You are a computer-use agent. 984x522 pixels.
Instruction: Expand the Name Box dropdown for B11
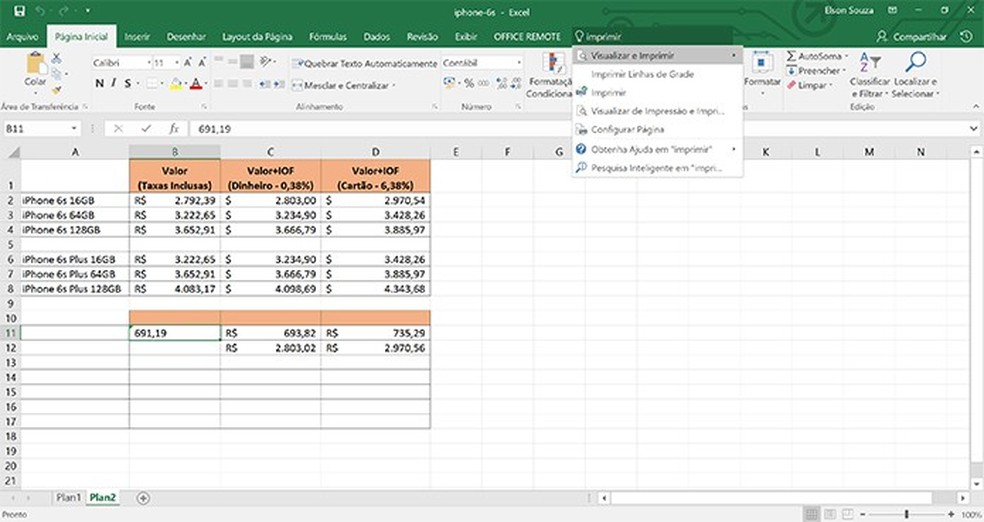[x=74, y=129]
